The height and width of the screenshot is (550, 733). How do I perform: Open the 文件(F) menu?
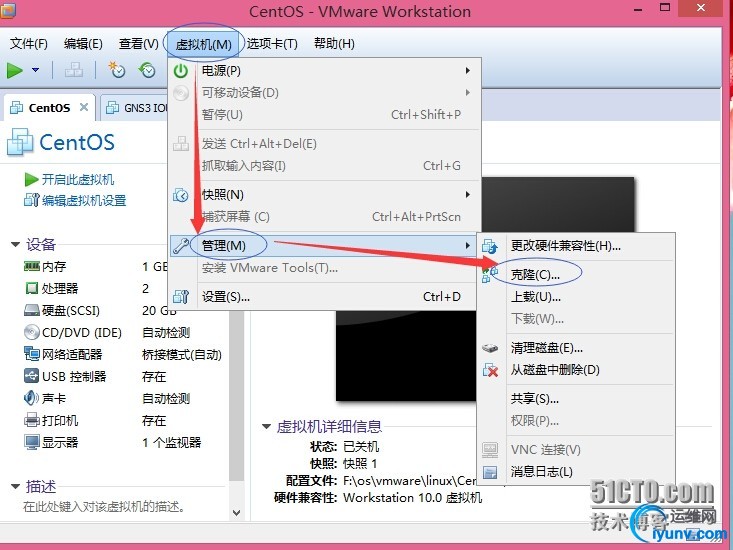click(29, 43)
